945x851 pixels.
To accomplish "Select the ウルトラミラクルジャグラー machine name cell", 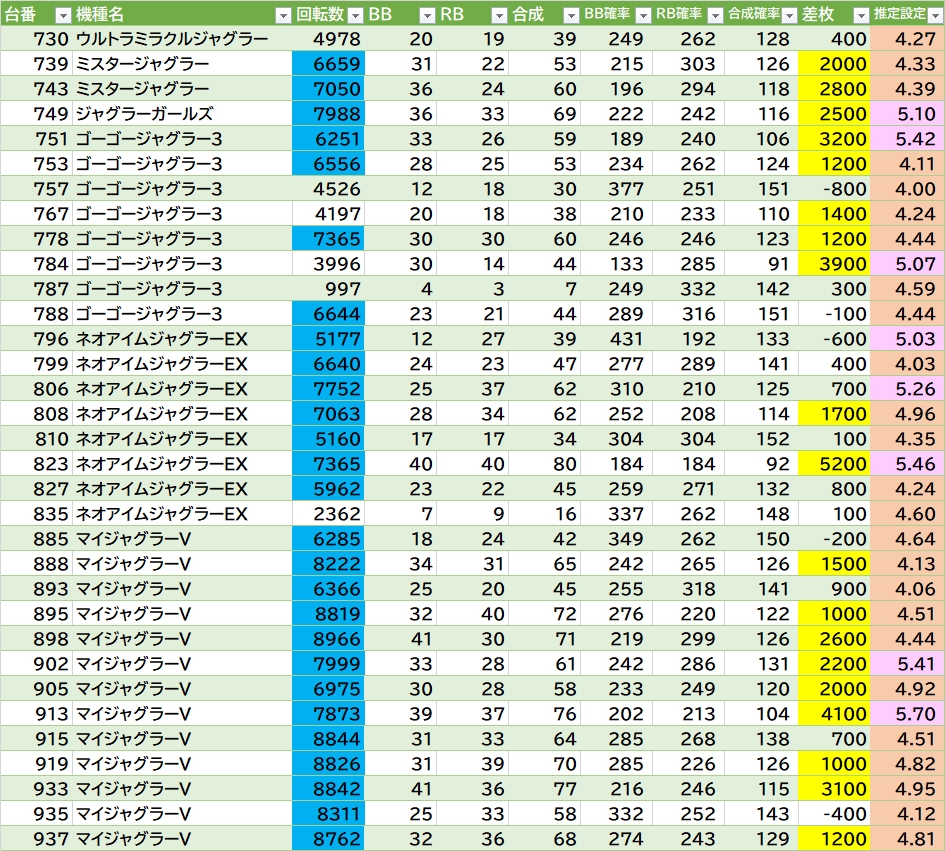I will click(x=172, y=39).
